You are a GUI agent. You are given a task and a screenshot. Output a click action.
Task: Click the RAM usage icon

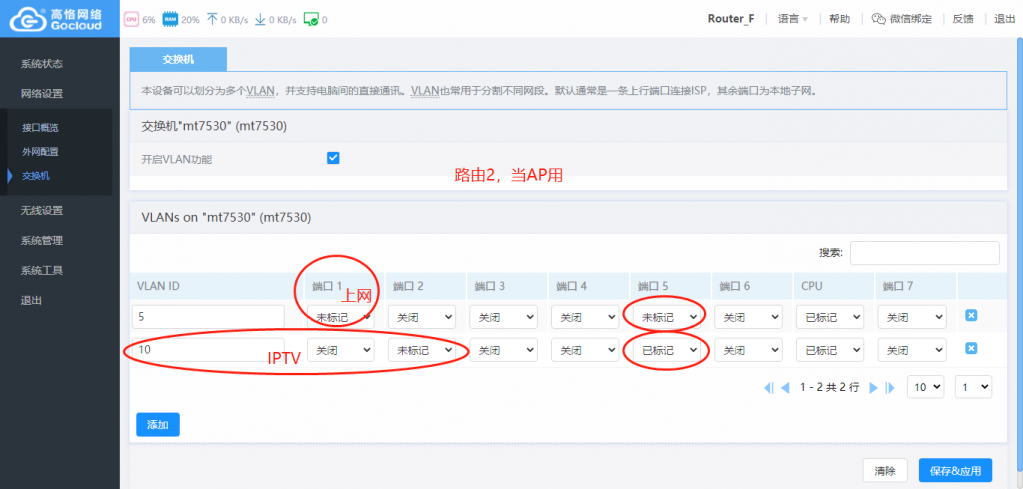169,19
